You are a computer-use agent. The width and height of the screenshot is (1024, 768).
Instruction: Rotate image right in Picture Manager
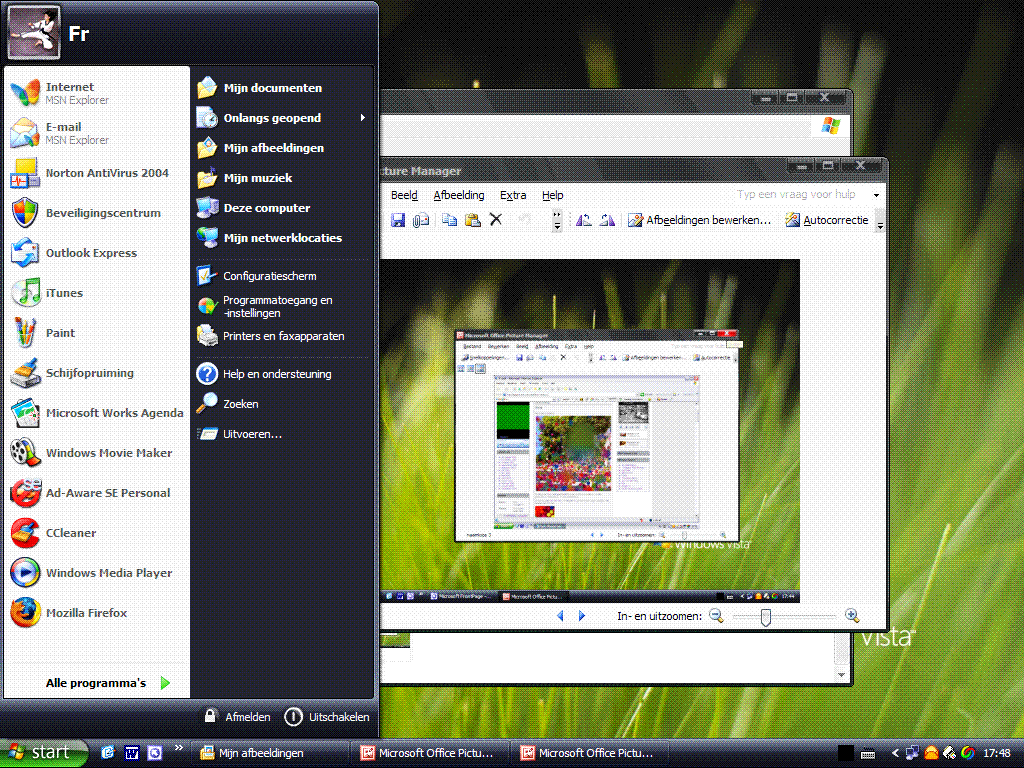pos(607,220)
